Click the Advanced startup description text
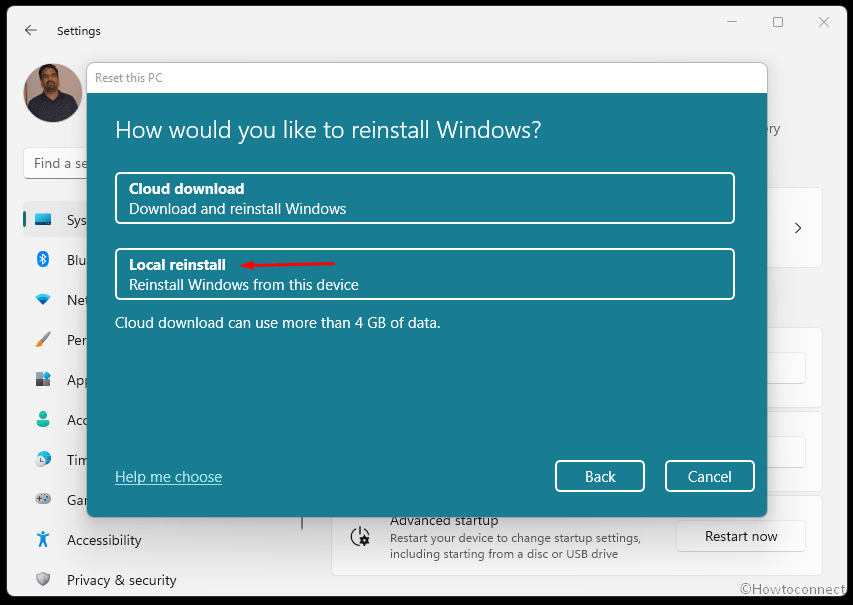Screen dimensions: 853x605 click(x=515, y=546)
